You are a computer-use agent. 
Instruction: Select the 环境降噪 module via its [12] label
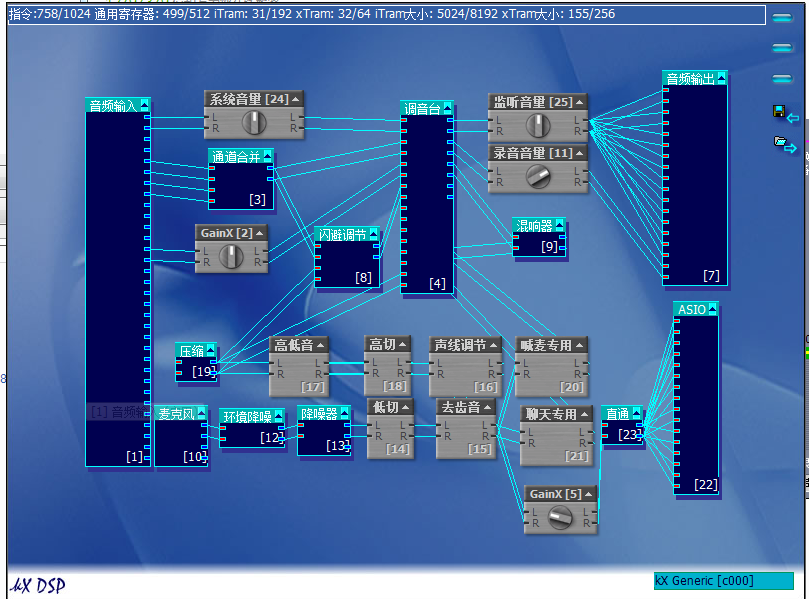271,438
